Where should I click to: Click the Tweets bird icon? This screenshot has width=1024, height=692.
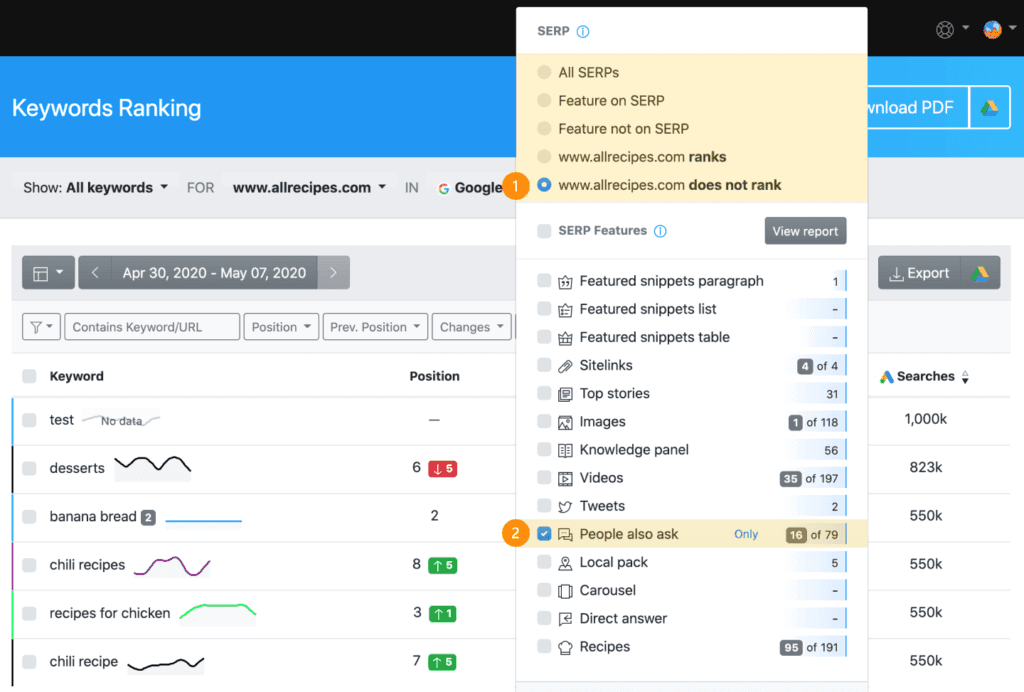565,507
